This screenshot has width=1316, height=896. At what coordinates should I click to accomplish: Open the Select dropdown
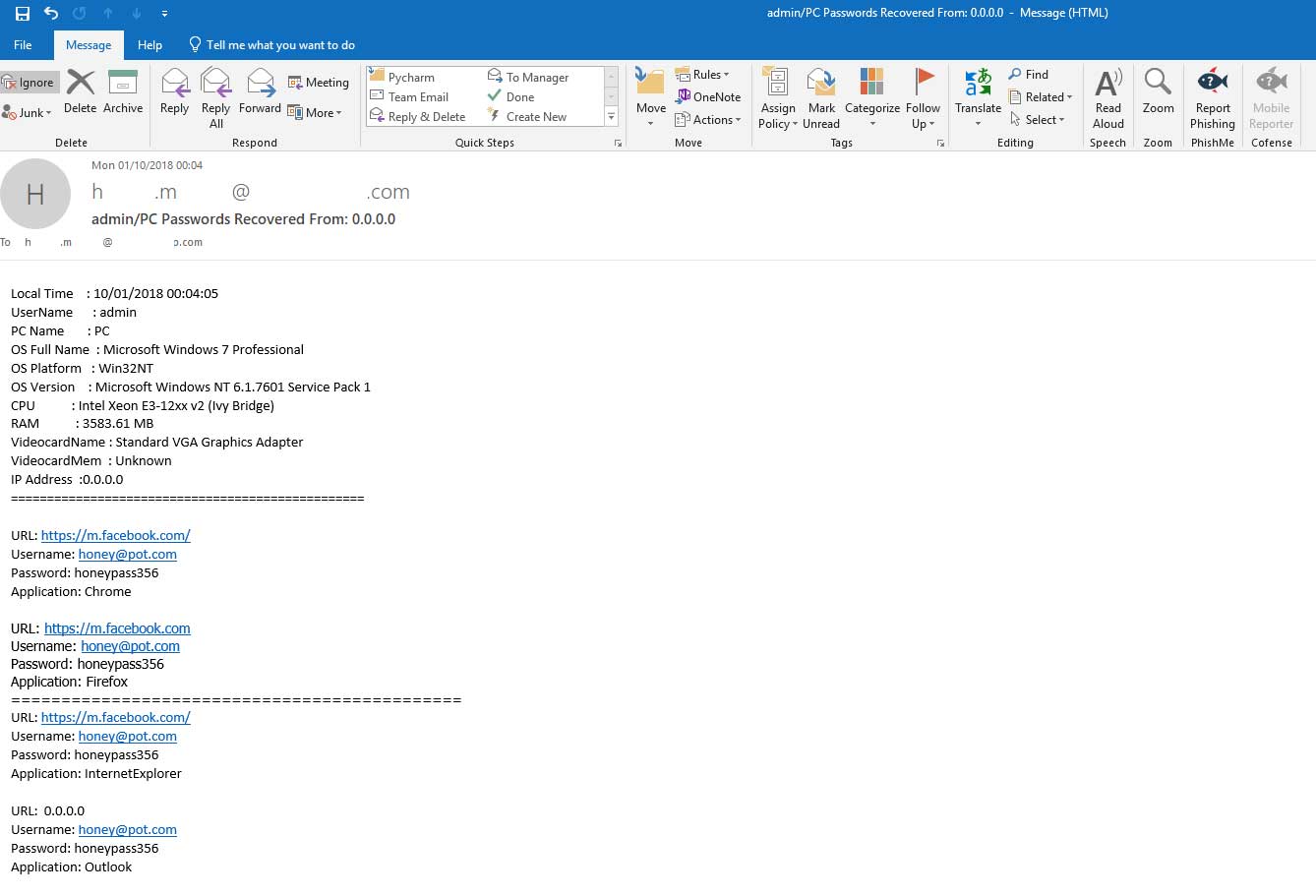(x=1037, y=120)
